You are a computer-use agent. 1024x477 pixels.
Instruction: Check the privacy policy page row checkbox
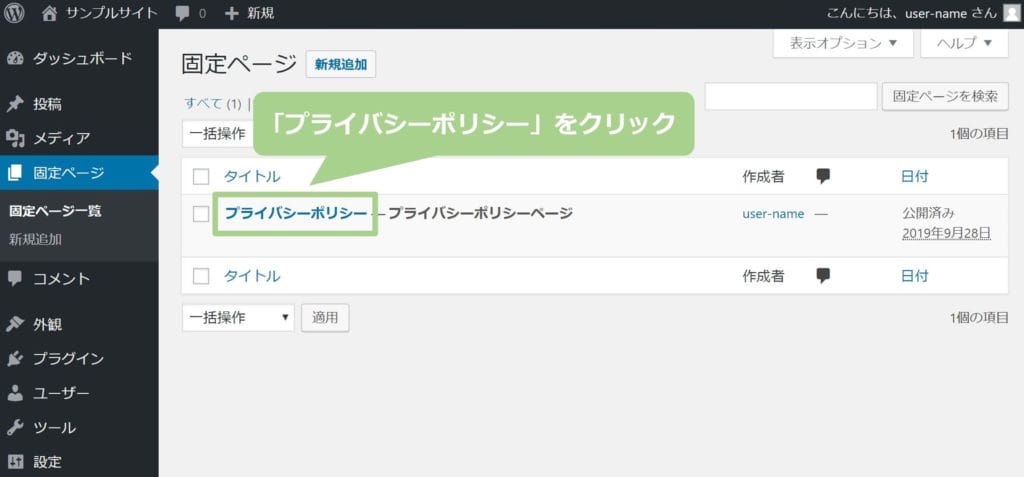pyautogui.click(x=201, y=213)
